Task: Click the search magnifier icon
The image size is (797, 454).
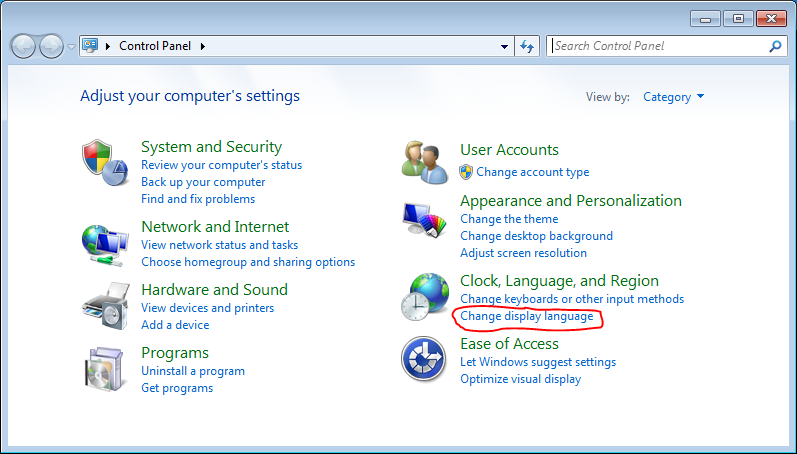Action: 775,46
